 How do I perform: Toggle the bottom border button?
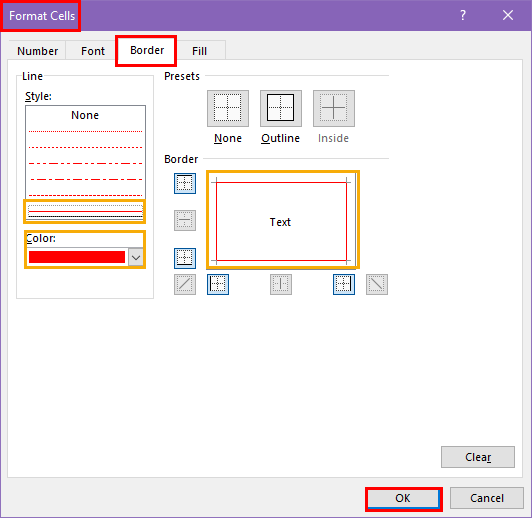click(185, 258)
